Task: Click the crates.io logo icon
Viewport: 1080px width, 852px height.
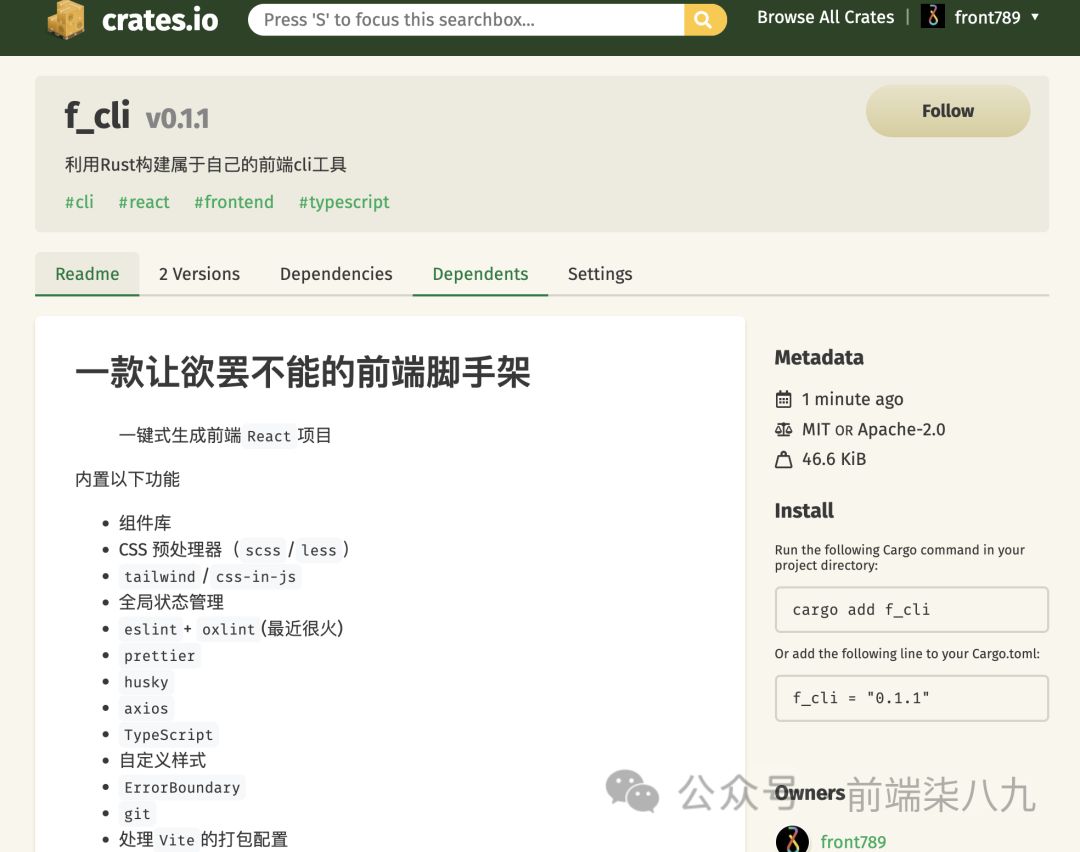Action: click(x=66, y=19)
